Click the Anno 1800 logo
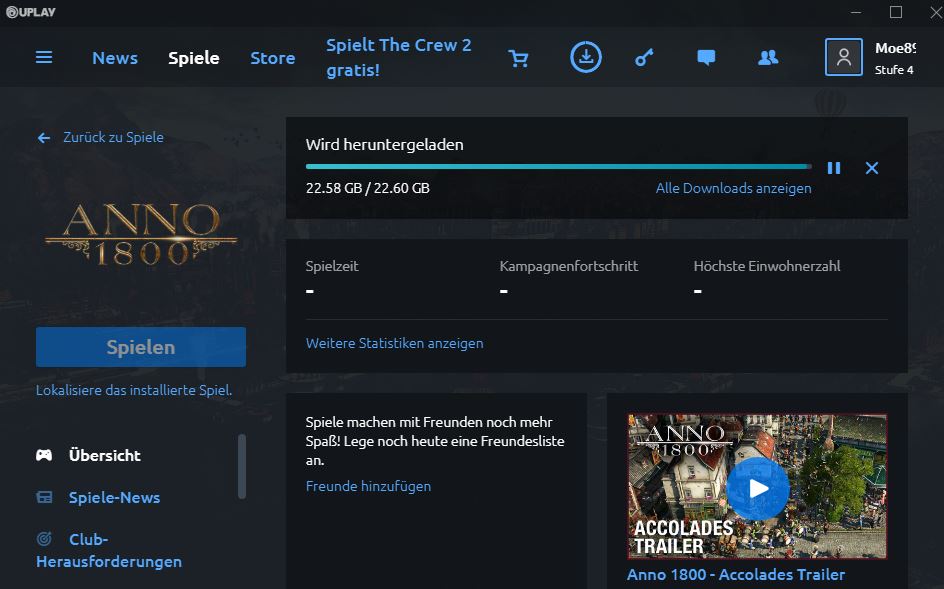 141,234
